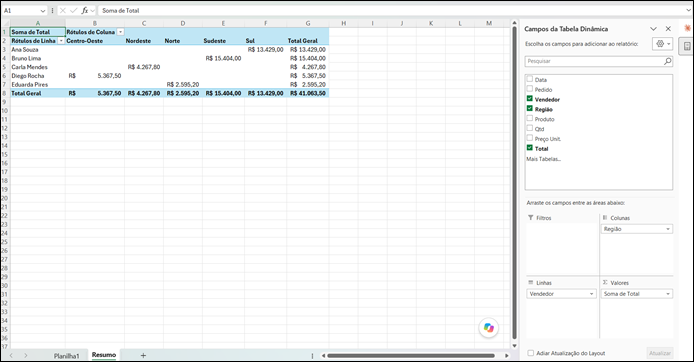694x362 pixels.
Task: Click the horizontal scrollbar thumb
Action: (x=411, y=355)
